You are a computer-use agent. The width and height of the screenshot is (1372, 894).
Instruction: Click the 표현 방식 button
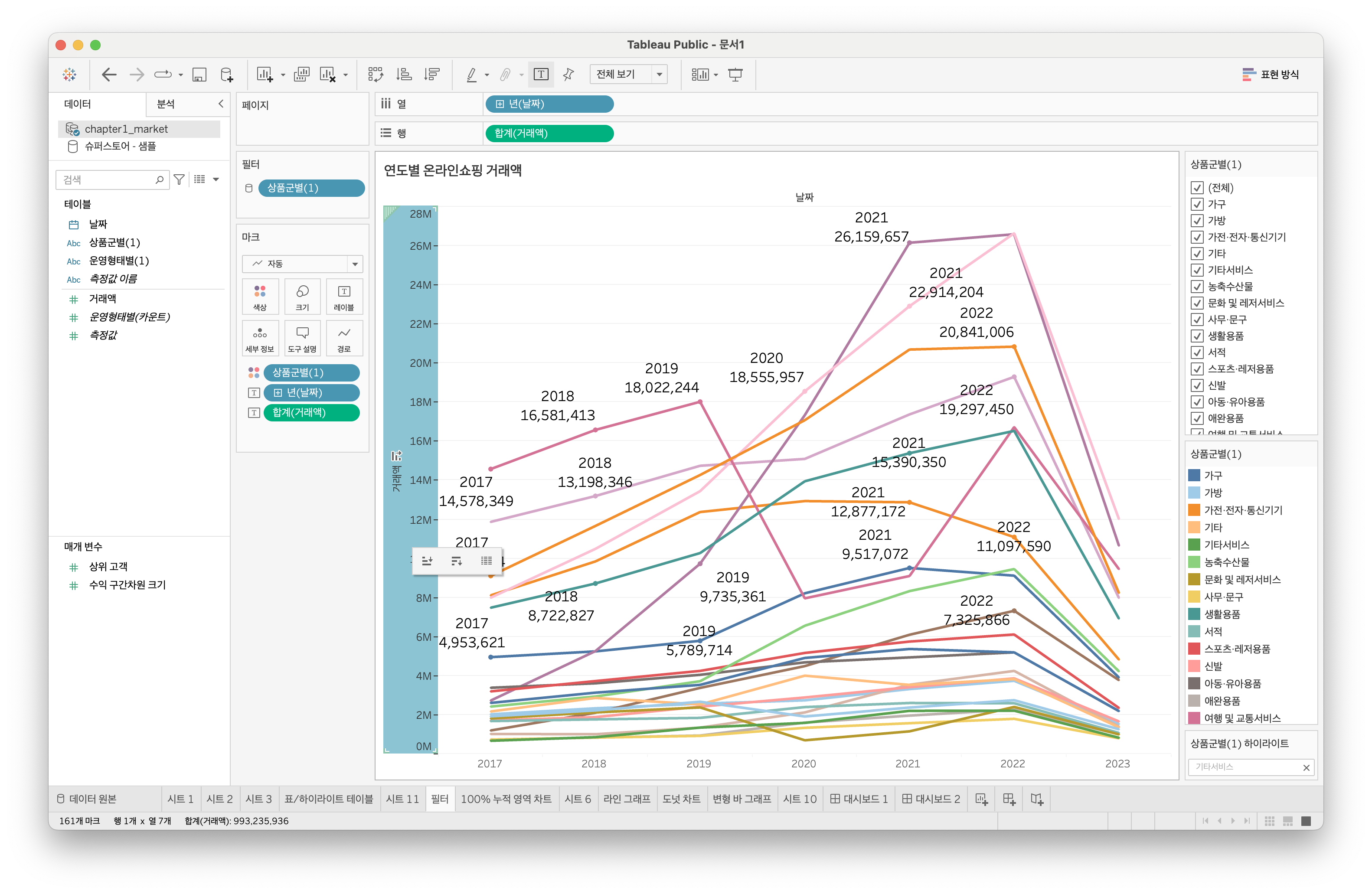(x=1271, y=75)
